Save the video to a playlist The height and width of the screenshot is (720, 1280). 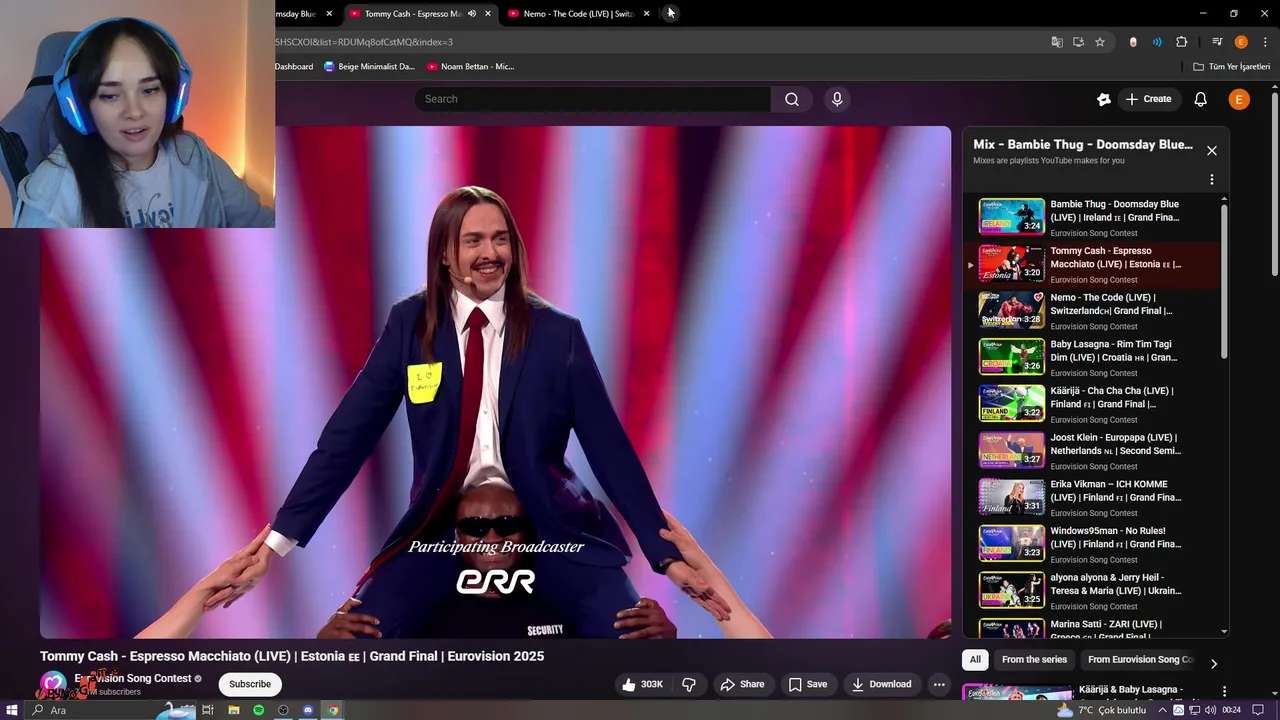807,684
